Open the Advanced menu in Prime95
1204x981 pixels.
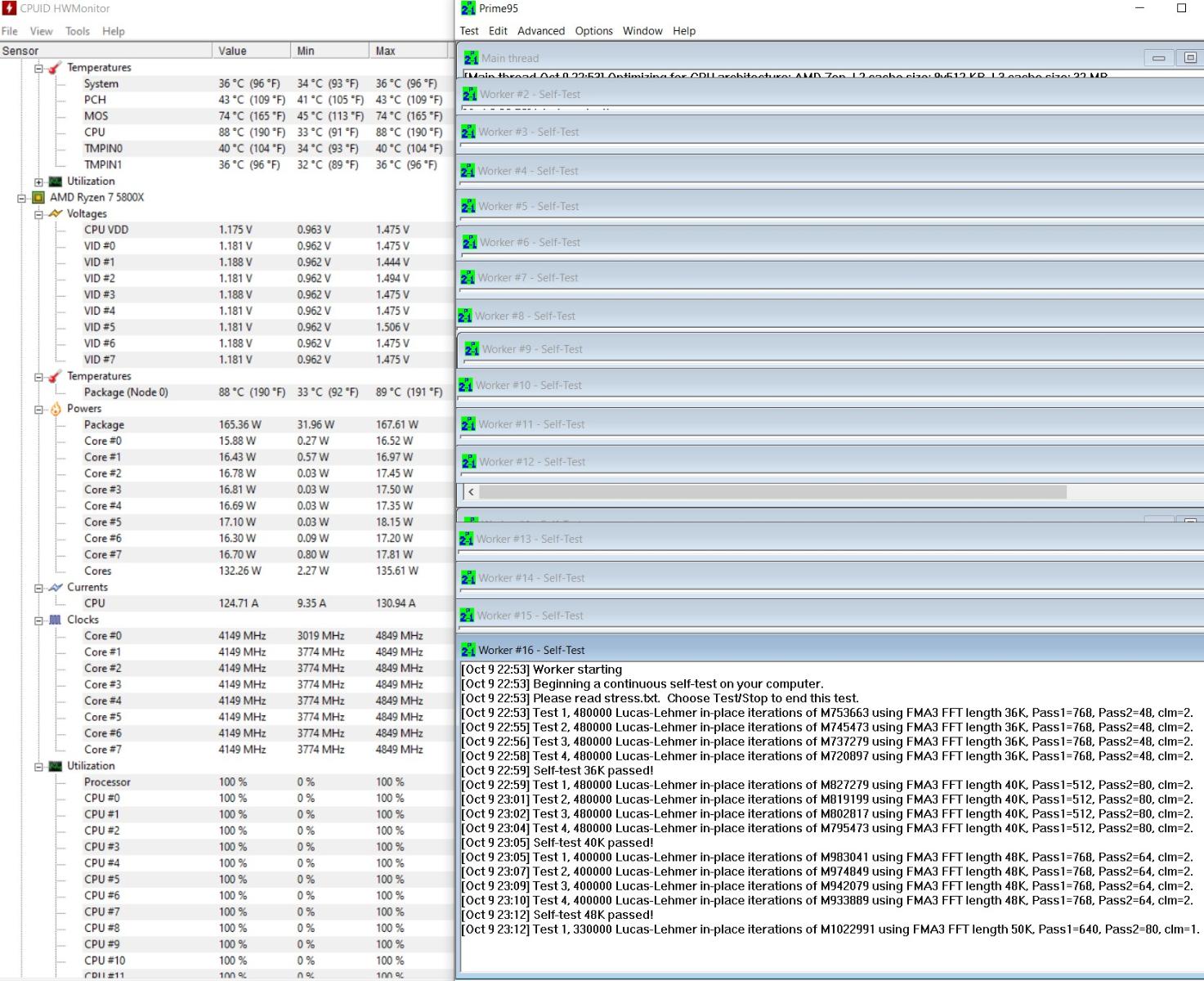[x=541, y=31]
